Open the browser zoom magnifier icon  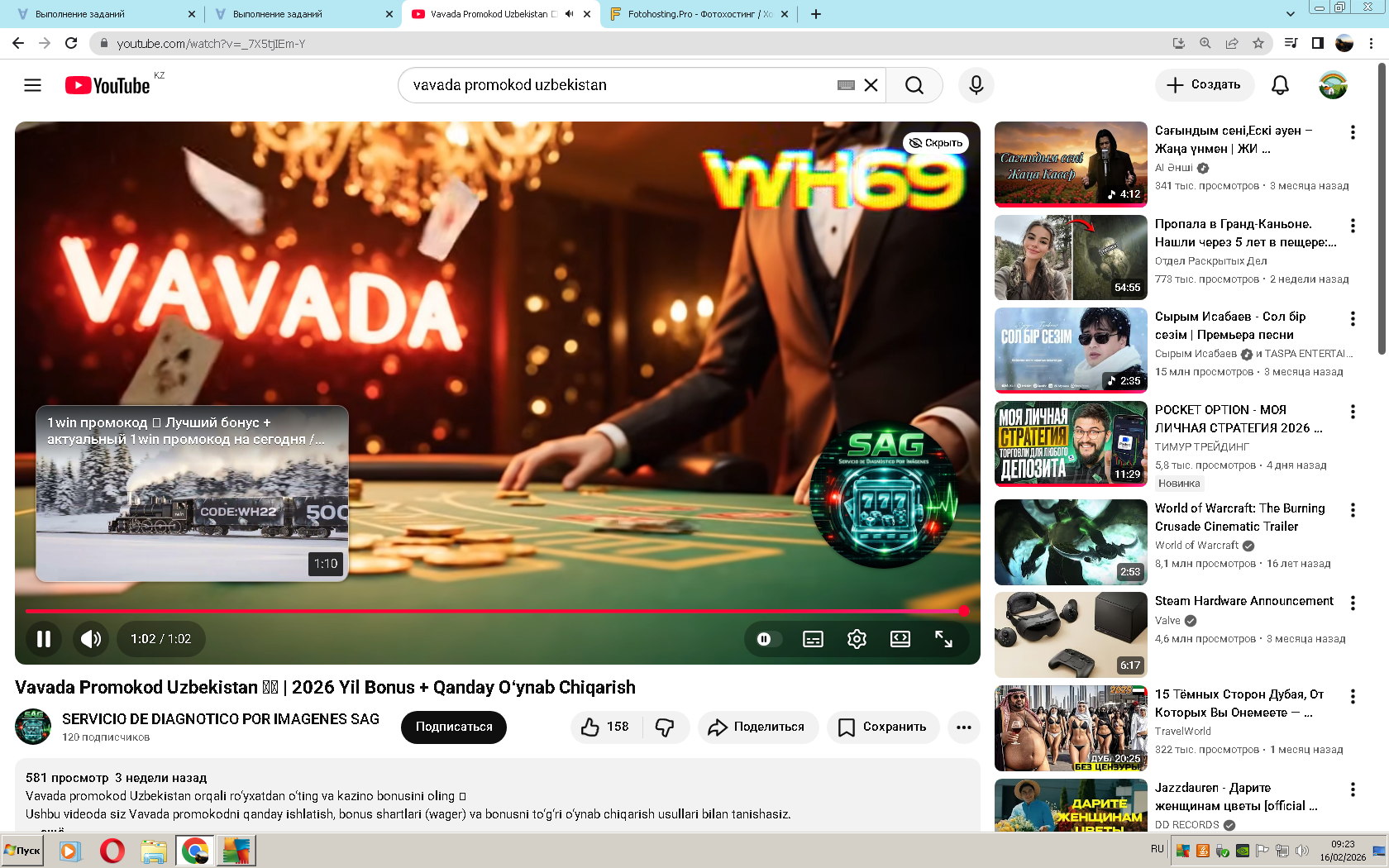[x=1205, y=43]
